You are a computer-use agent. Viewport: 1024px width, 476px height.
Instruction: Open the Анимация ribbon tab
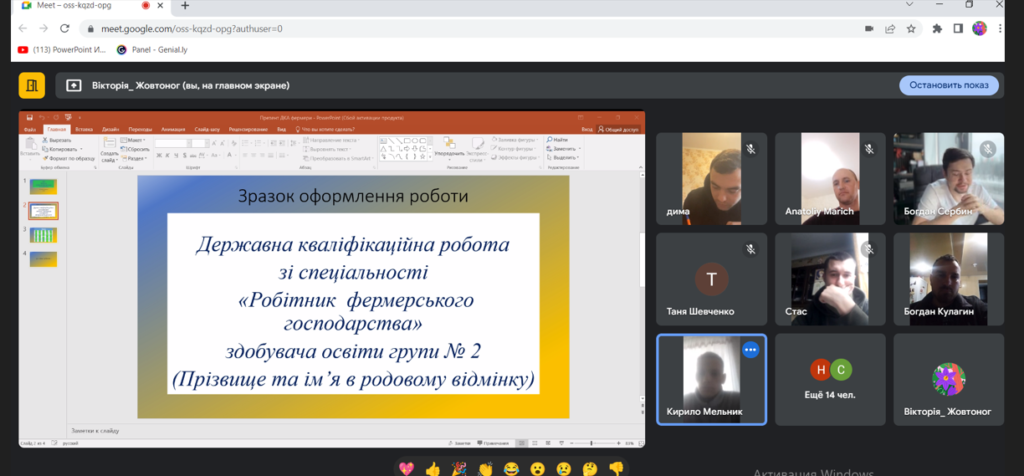pyautogui.click(x=172, y=130)
